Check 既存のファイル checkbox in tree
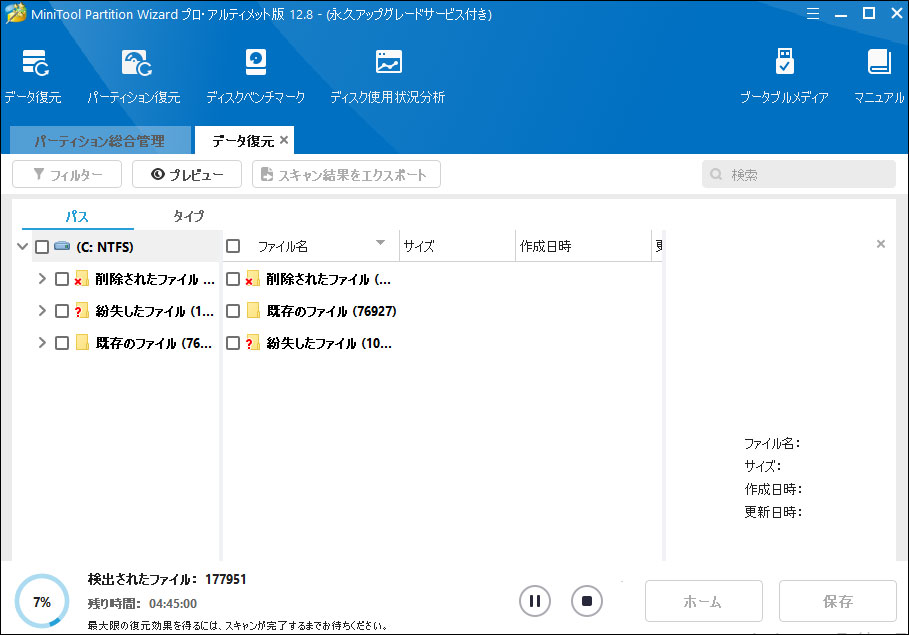 point(62,343)
